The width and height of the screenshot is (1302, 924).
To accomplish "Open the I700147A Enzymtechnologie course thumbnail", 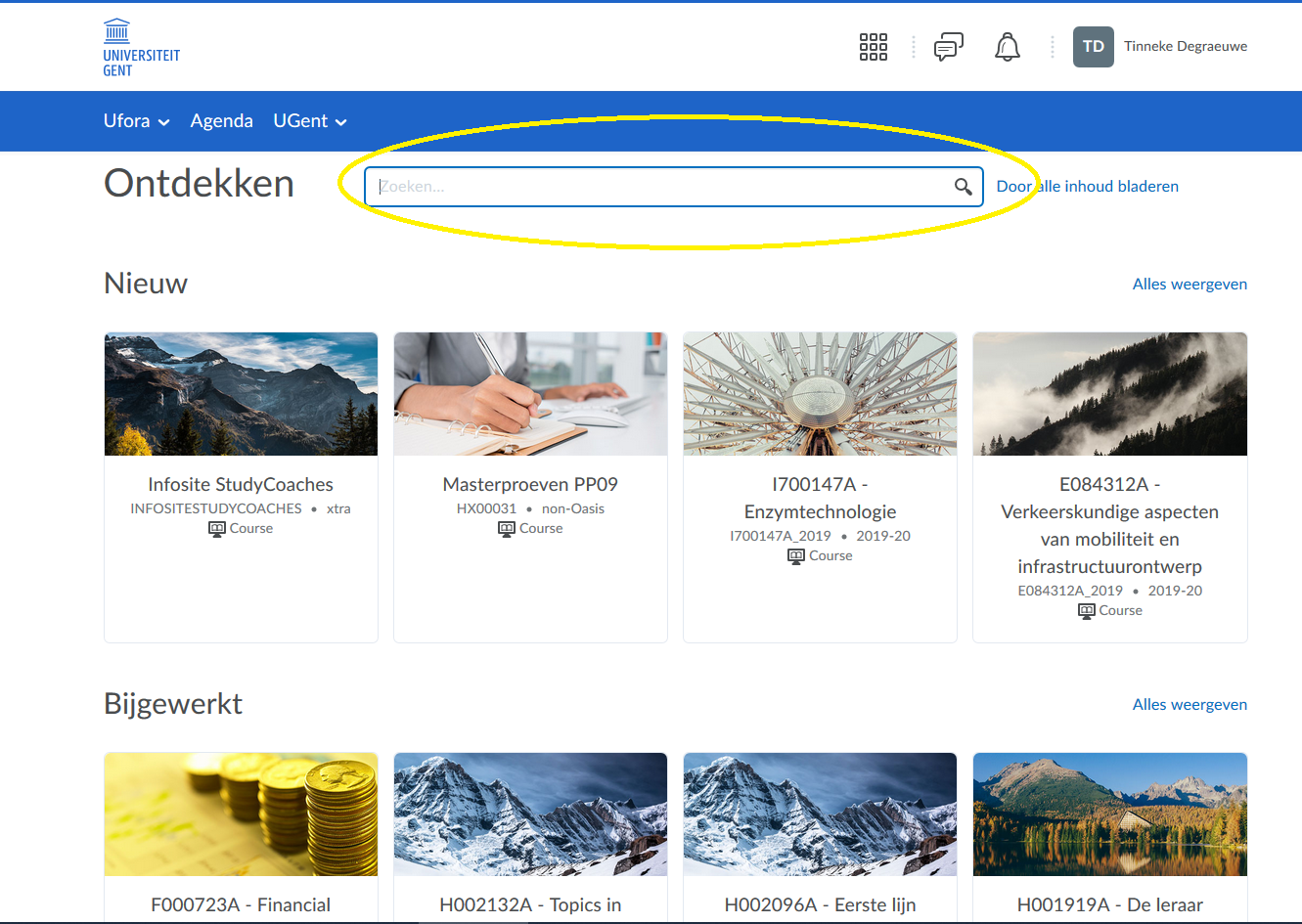I will coord(820,394).
